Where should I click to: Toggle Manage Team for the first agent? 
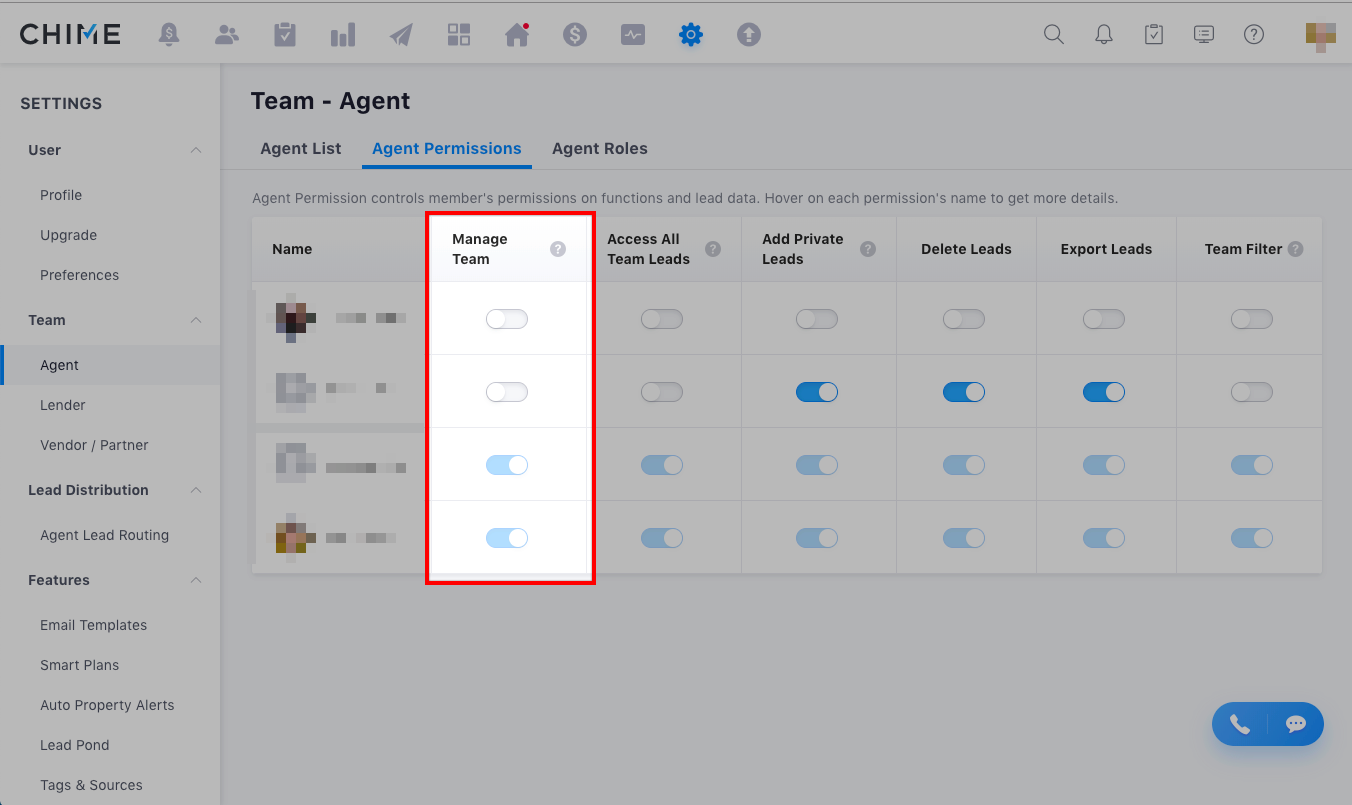point(506,319)
